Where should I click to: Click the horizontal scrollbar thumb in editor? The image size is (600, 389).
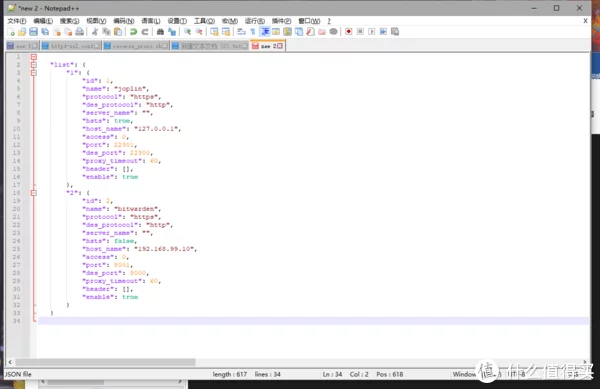pyautogui.click(x=105, y=362)
